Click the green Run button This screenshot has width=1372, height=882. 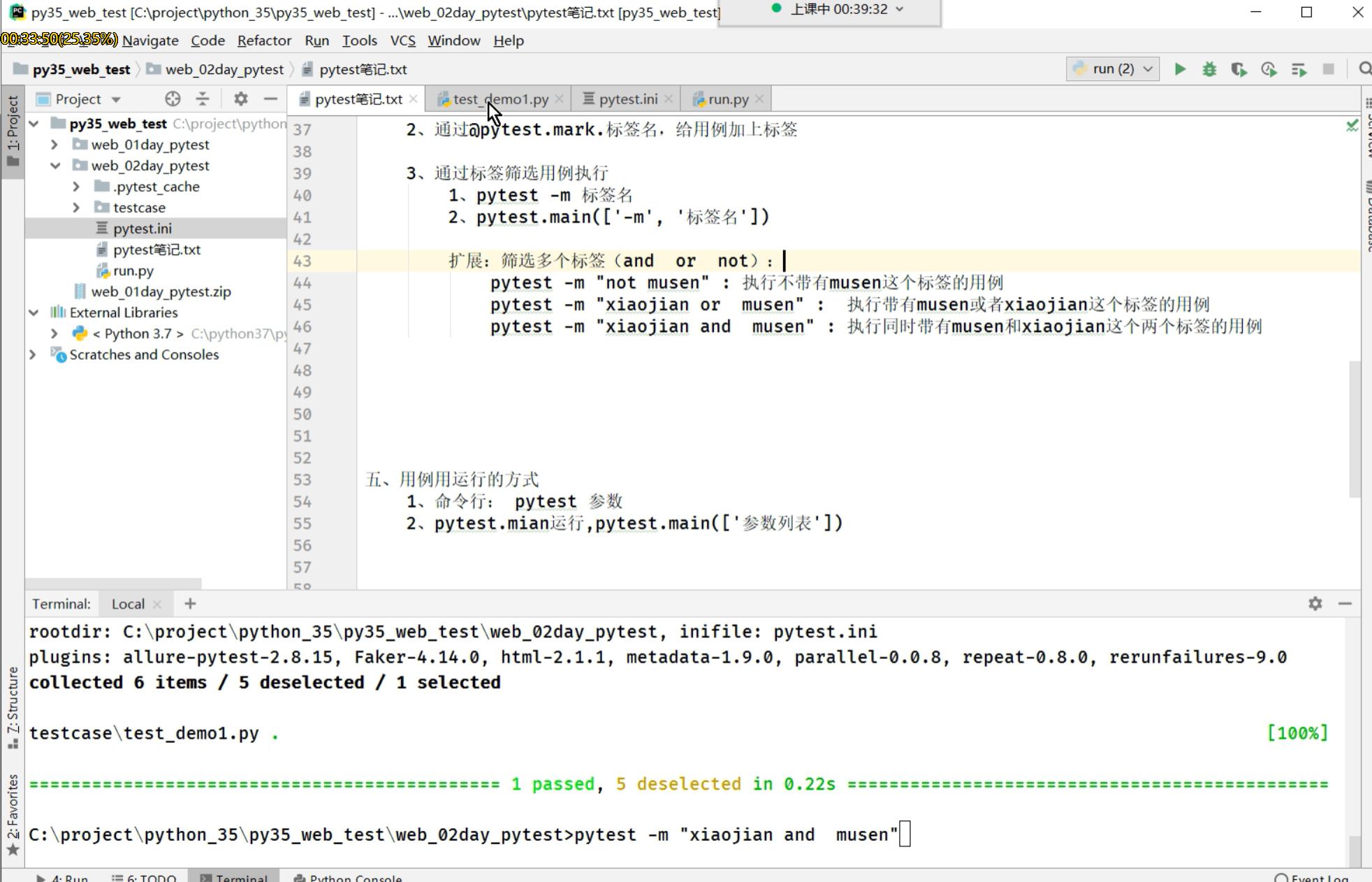[1180, 69]
